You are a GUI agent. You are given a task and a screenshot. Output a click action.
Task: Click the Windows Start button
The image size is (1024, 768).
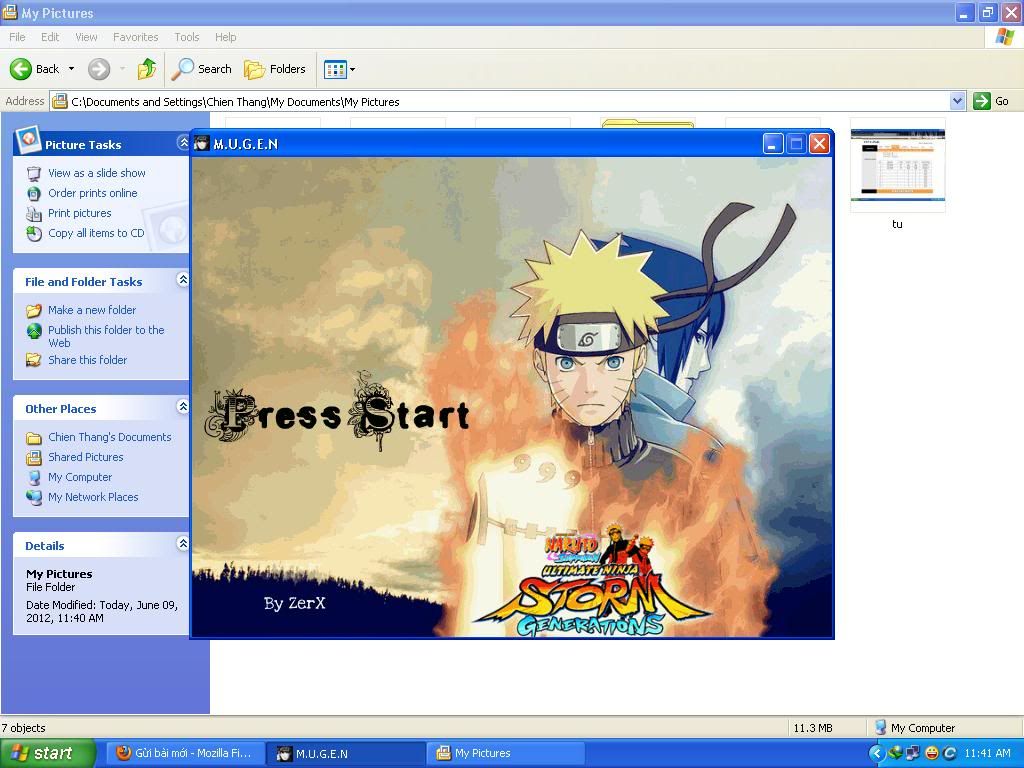48,754
